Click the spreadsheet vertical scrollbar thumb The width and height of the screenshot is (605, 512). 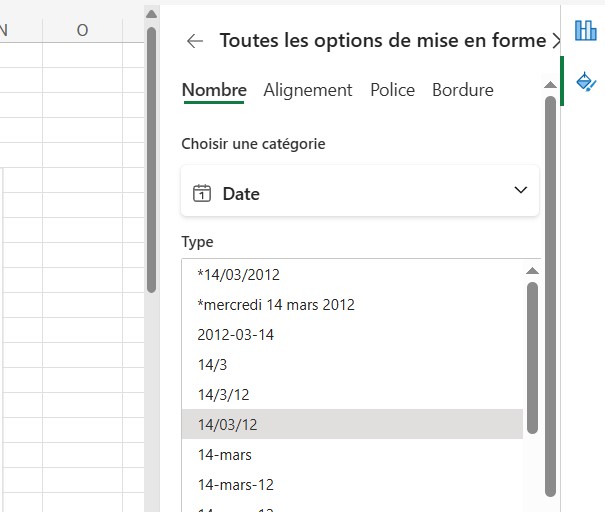[152, 160]
